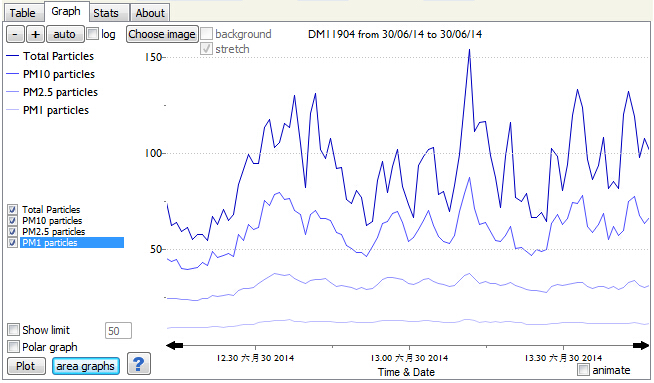Open the Stats tab

[106, 13]
